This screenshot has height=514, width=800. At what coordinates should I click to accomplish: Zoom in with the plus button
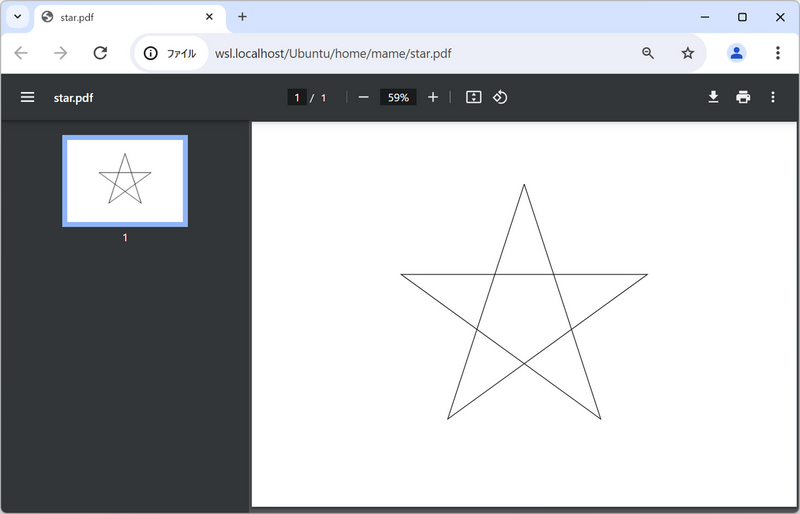433,97
